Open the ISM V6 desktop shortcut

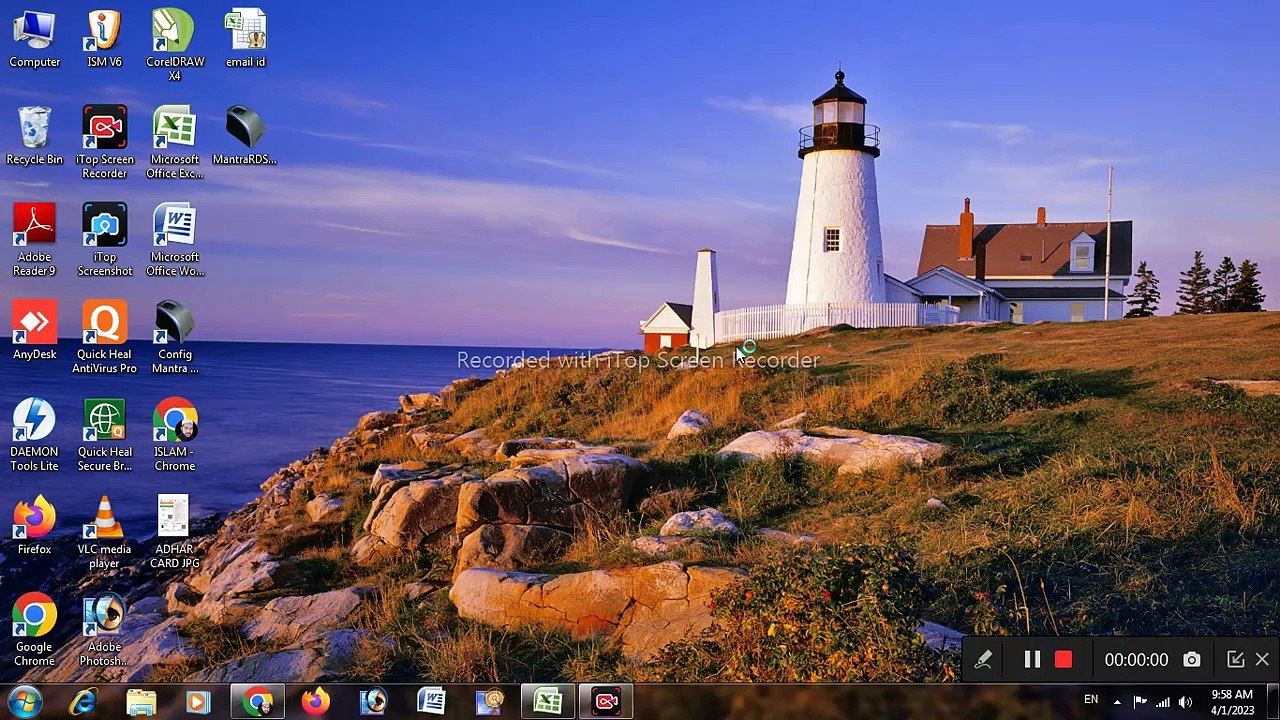[104, 39]
